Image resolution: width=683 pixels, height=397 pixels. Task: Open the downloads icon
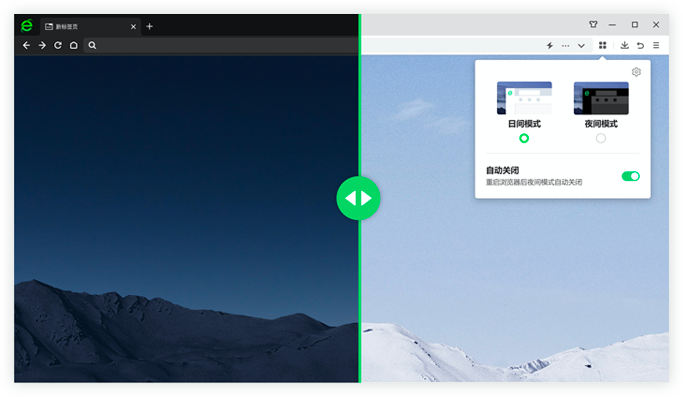pos(625,45)
